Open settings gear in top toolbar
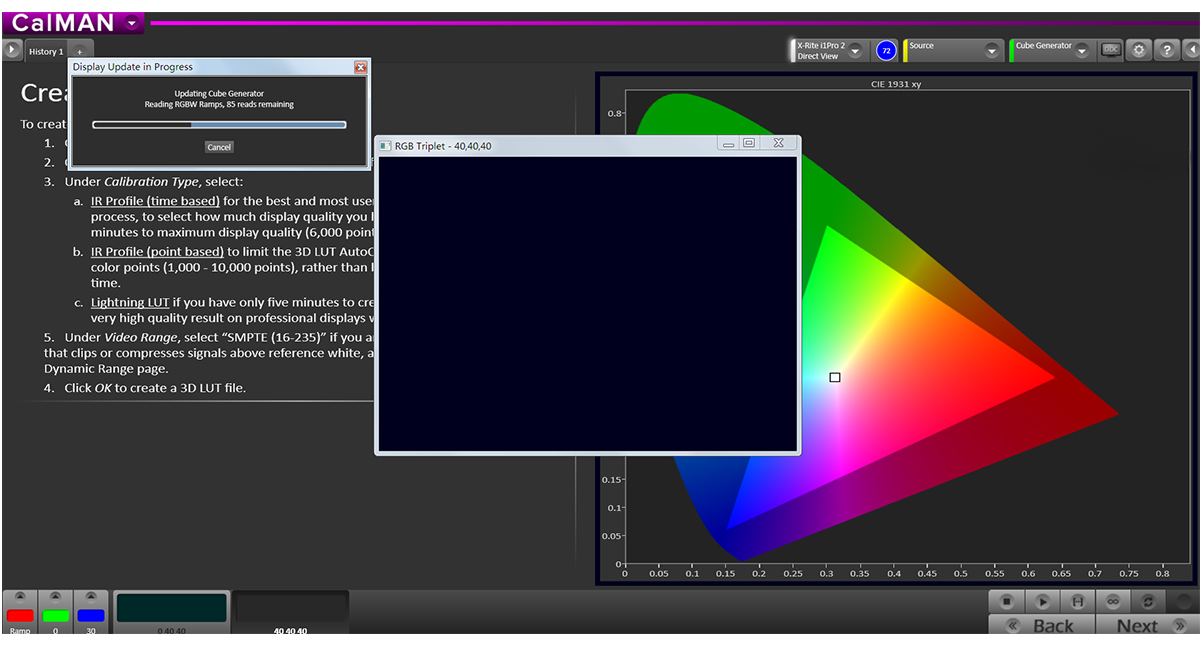1201x645 pixels. [x=1138, y=50]
